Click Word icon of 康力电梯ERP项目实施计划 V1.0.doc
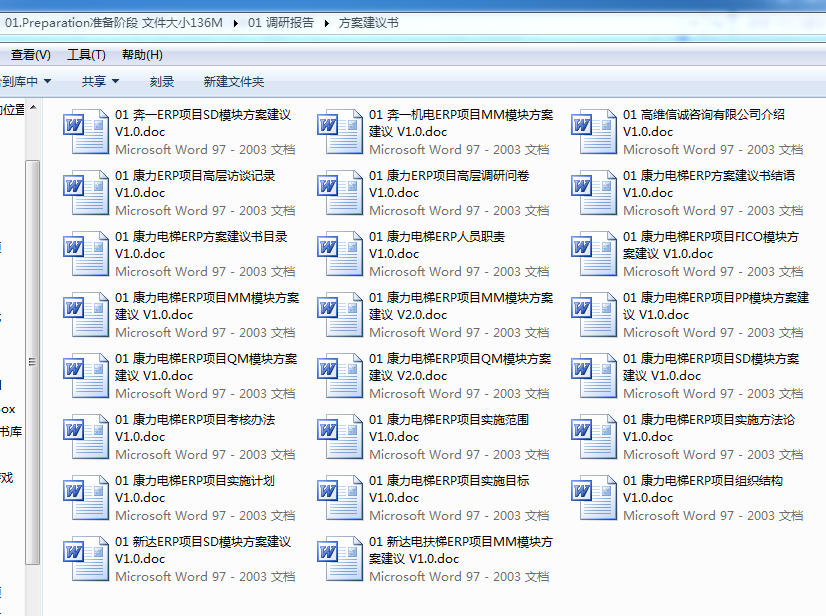The height and width of the screenshot is (616, 826). click(x=86, y=498)
